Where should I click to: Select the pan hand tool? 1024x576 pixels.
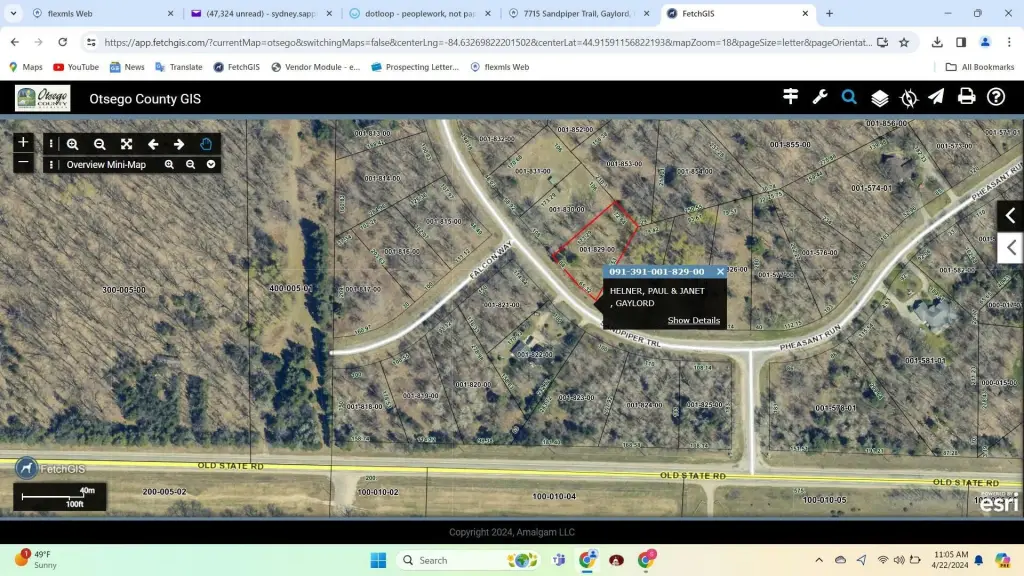click(206, 144)
